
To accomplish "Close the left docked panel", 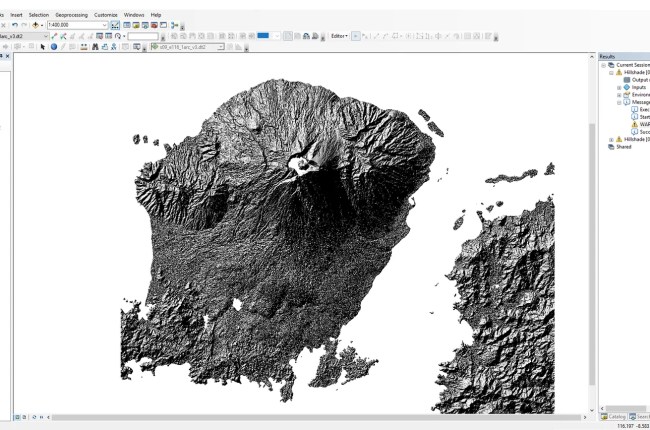I will (x=8, y=56).
